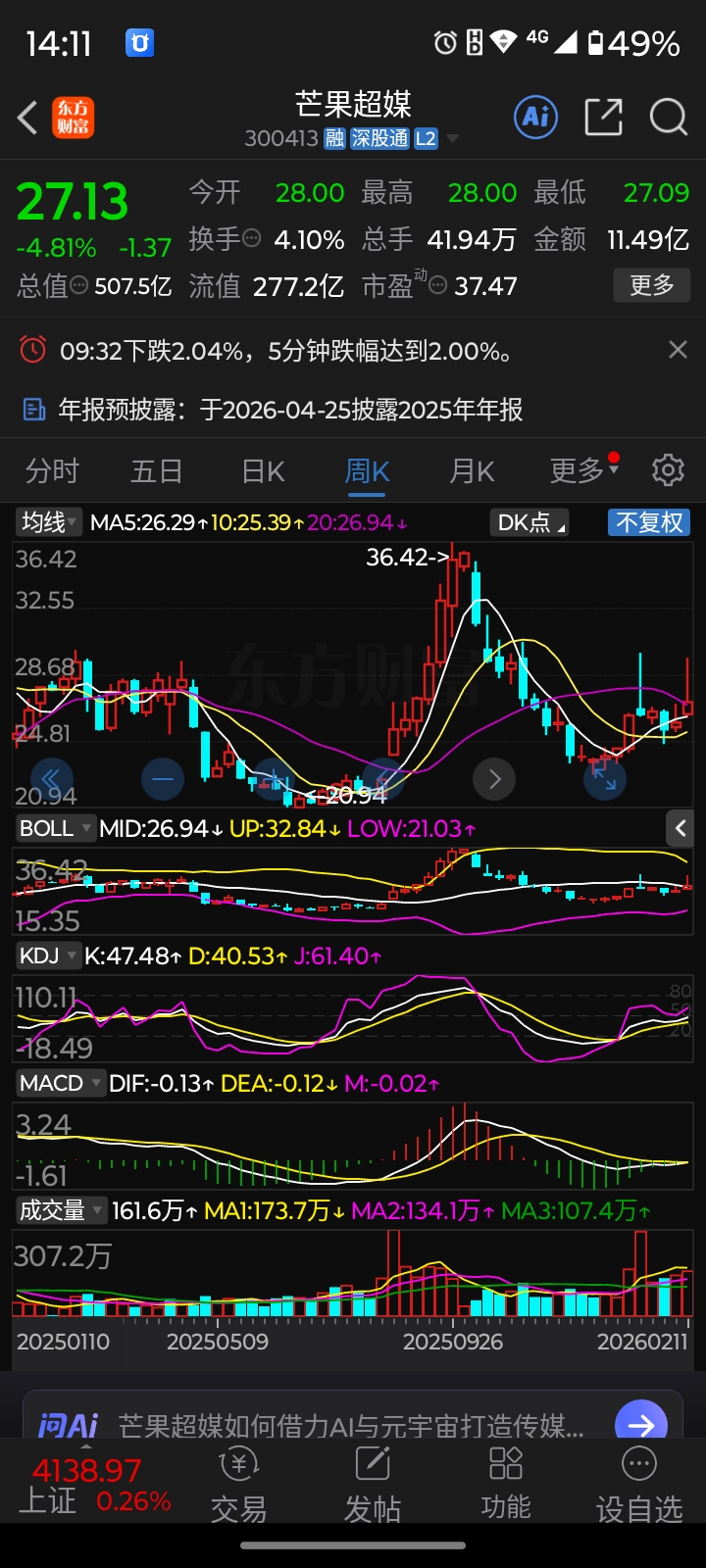Tap the 深股通 badge
Viewport: 706px width, 1568px height.
coord(379,138)
